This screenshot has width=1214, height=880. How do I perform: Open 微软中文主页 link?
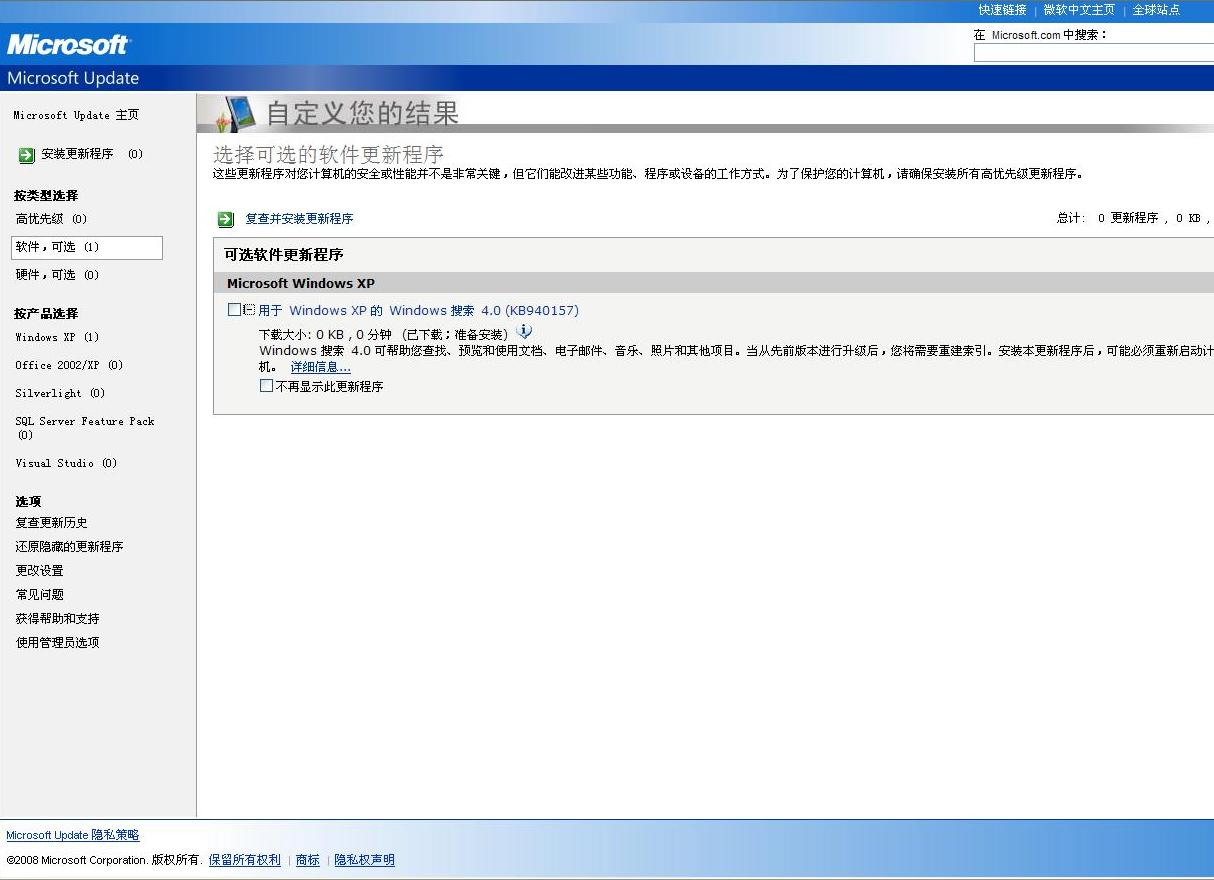point(1079,10)
